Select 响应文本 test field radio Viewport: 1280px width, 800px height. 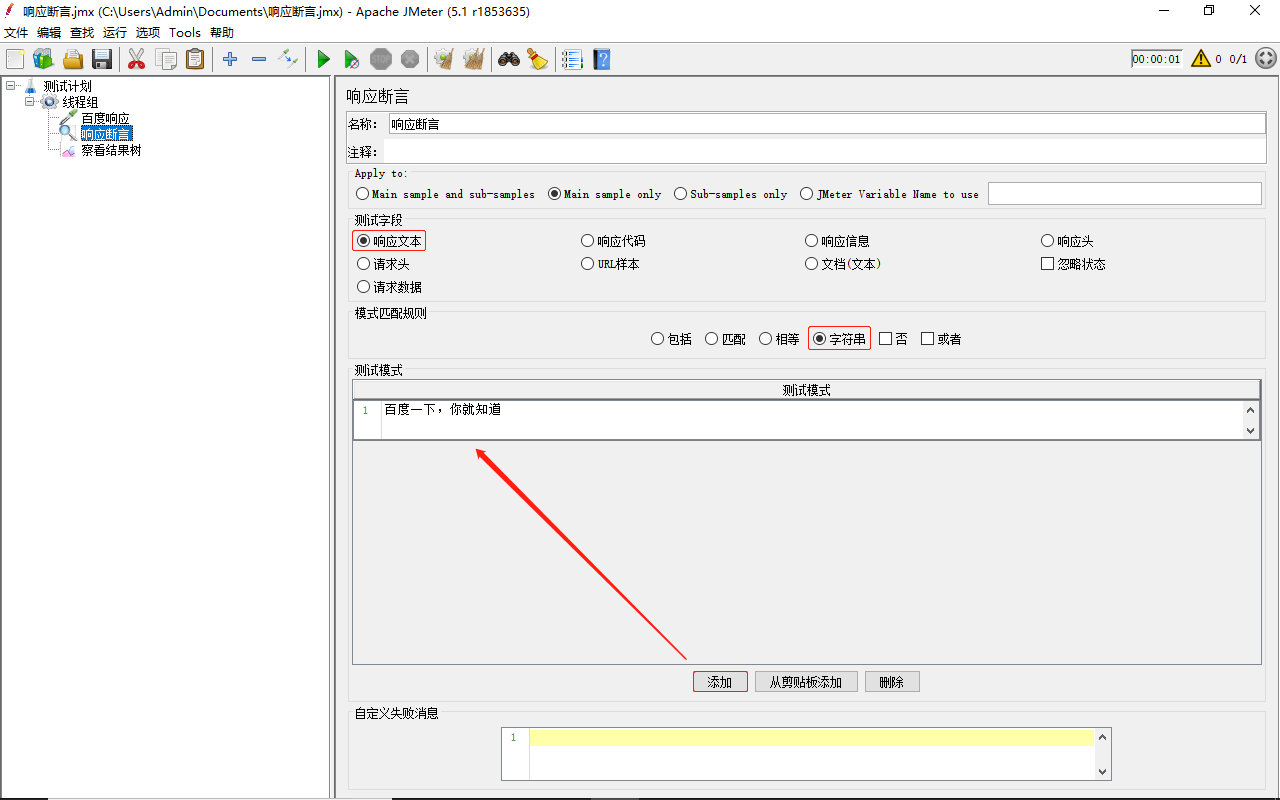(x=389, y=241)
